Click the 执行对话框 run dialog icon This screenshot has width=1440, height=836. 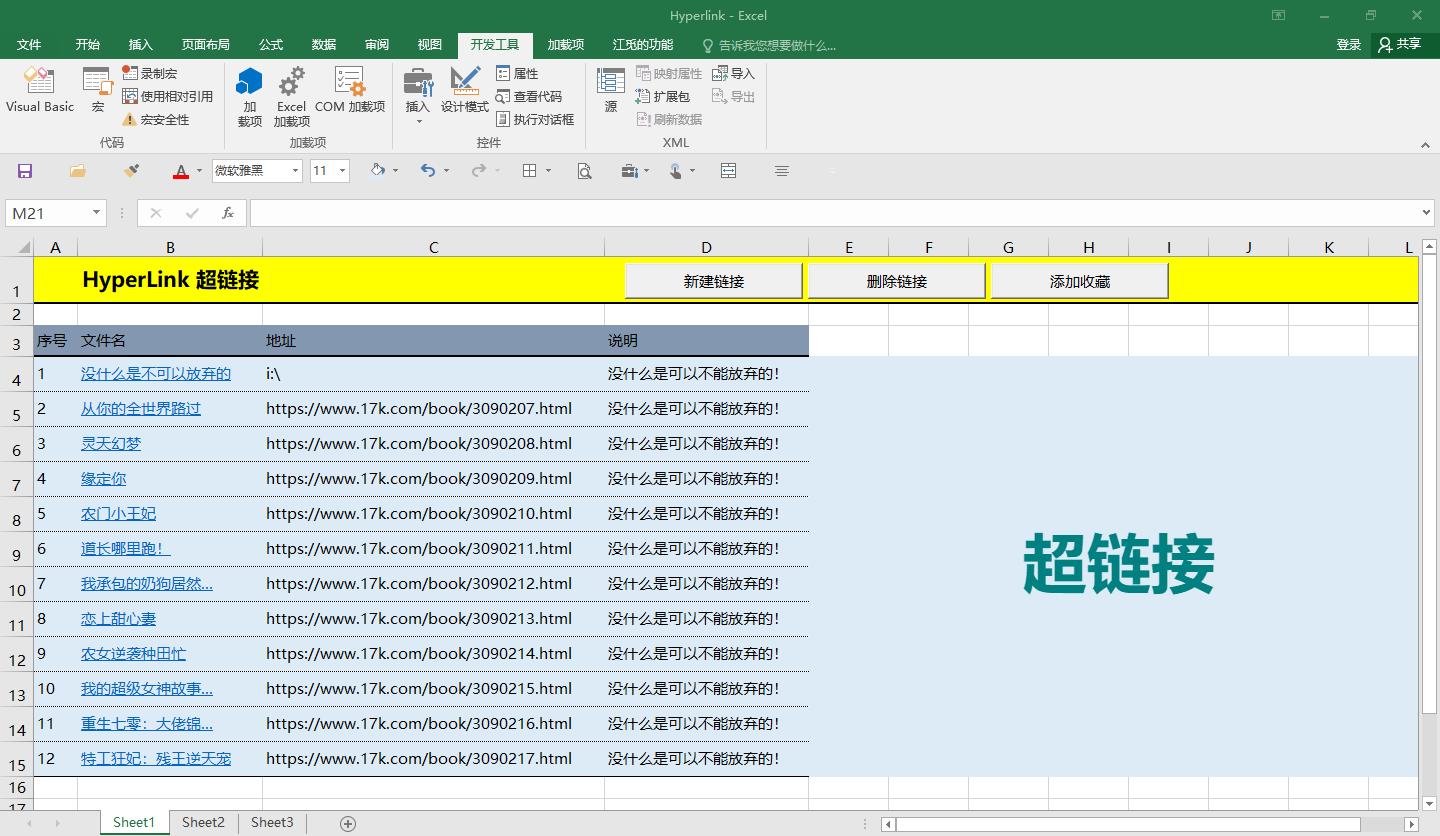tap(504, 119)
